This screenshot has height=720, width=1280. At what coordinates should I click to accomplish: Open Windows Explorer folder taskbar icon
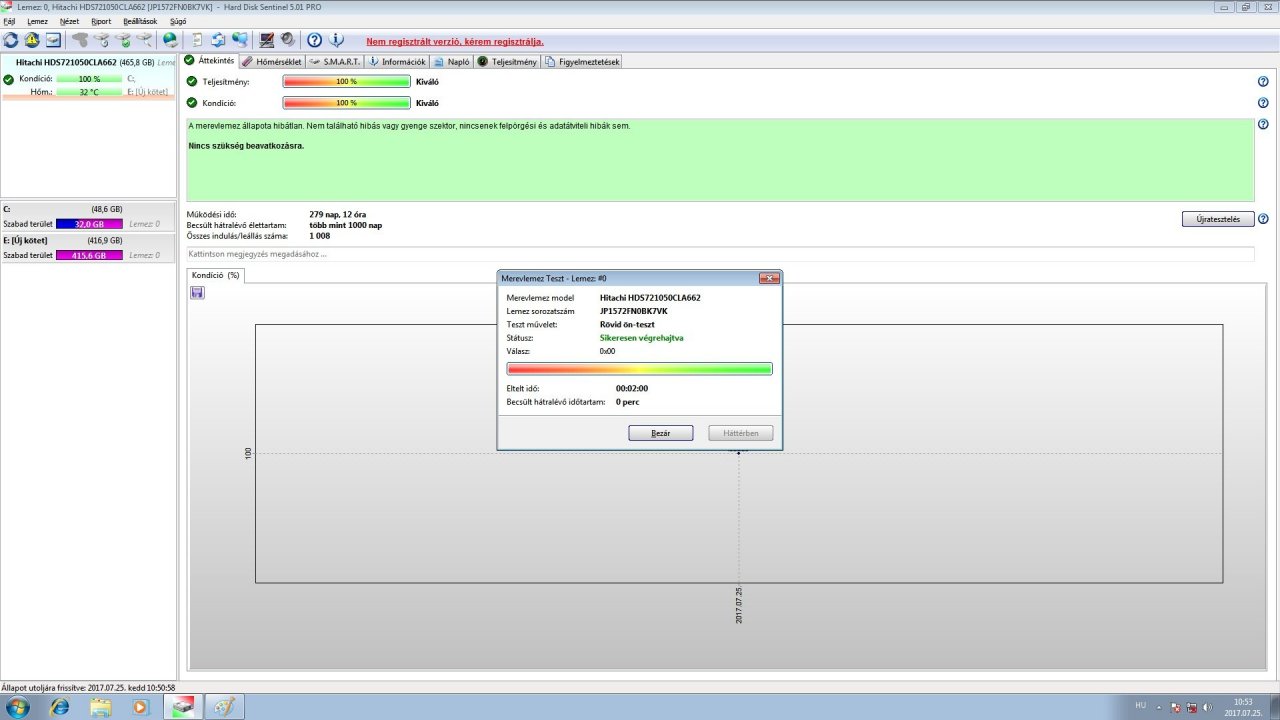coord(101,706)
